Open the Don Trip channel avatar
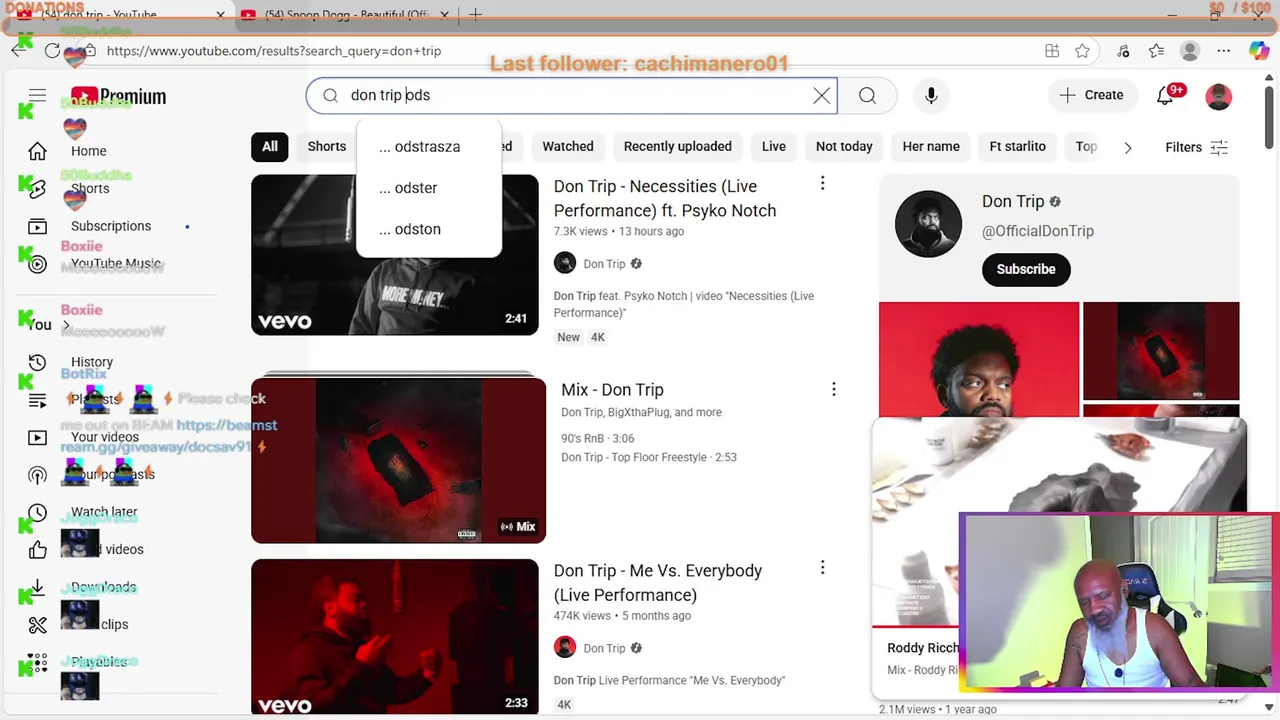Image resolution: width=1280 pixels, height=720 pixels. (x=928, y=224)
